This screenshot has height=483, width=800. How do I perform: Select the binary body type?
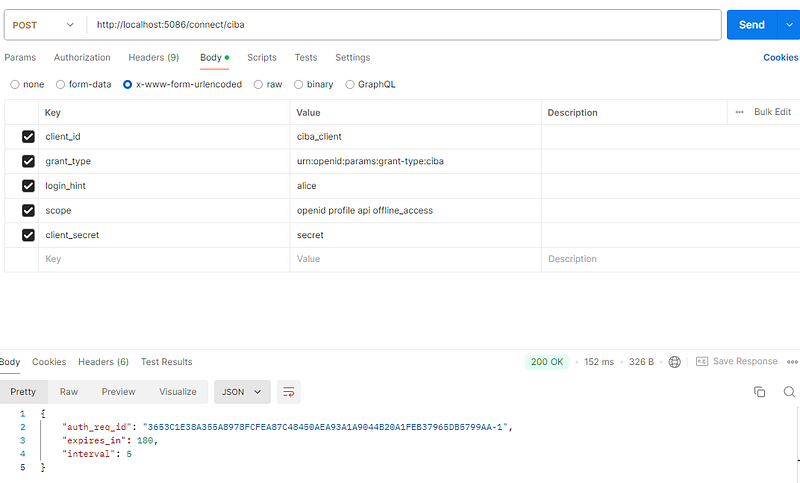(x=298, y=85)
